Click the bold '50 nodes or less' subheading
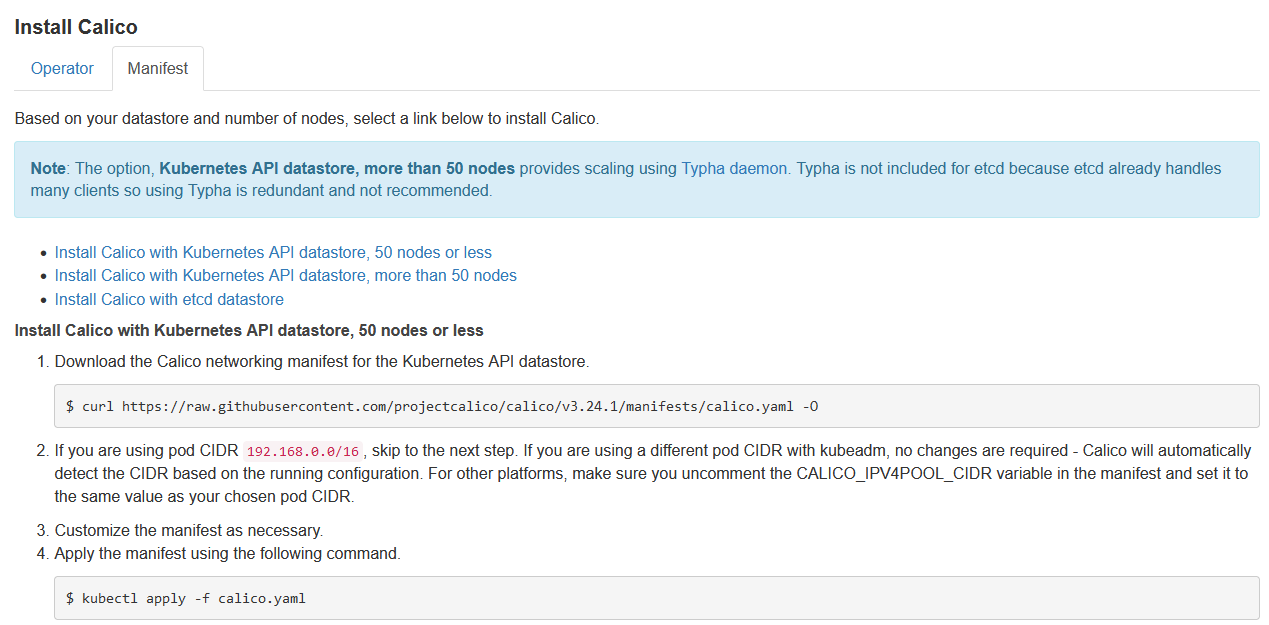Screen dimensions: 1269x625 pyautogui.click(x=249, y=330)
